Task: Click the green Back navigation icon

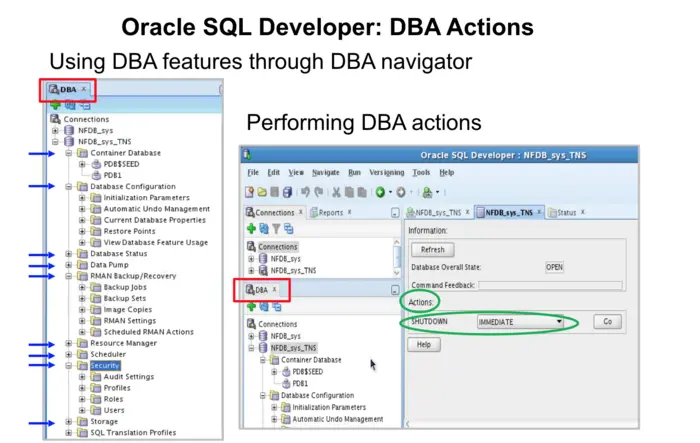Action: pyautogui.click(x=380, y=192)
